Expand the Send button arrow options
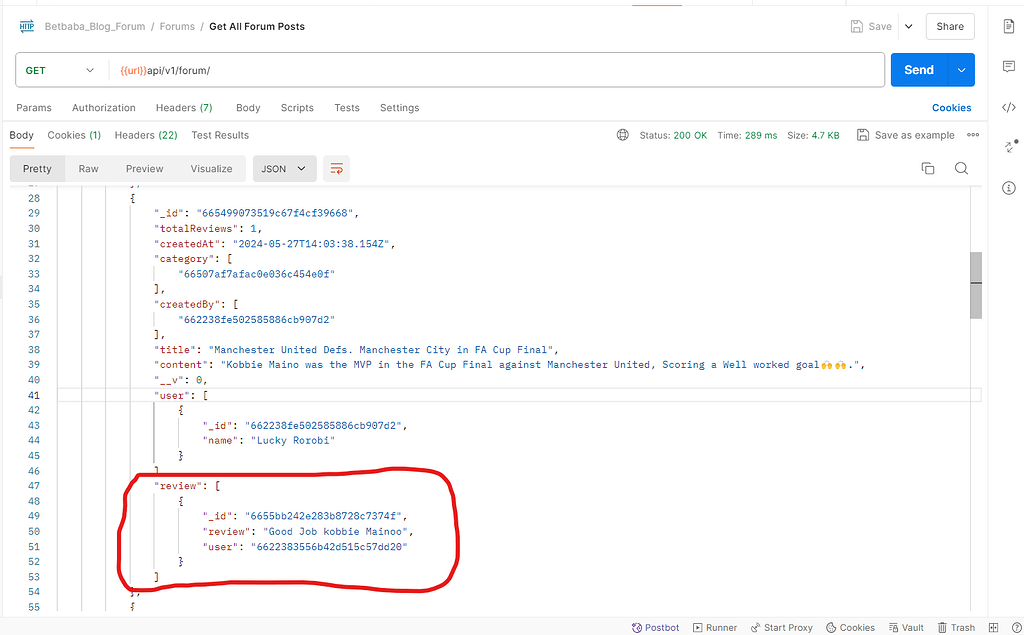This screenshot has height=635, width=1024. coord(962,70)
